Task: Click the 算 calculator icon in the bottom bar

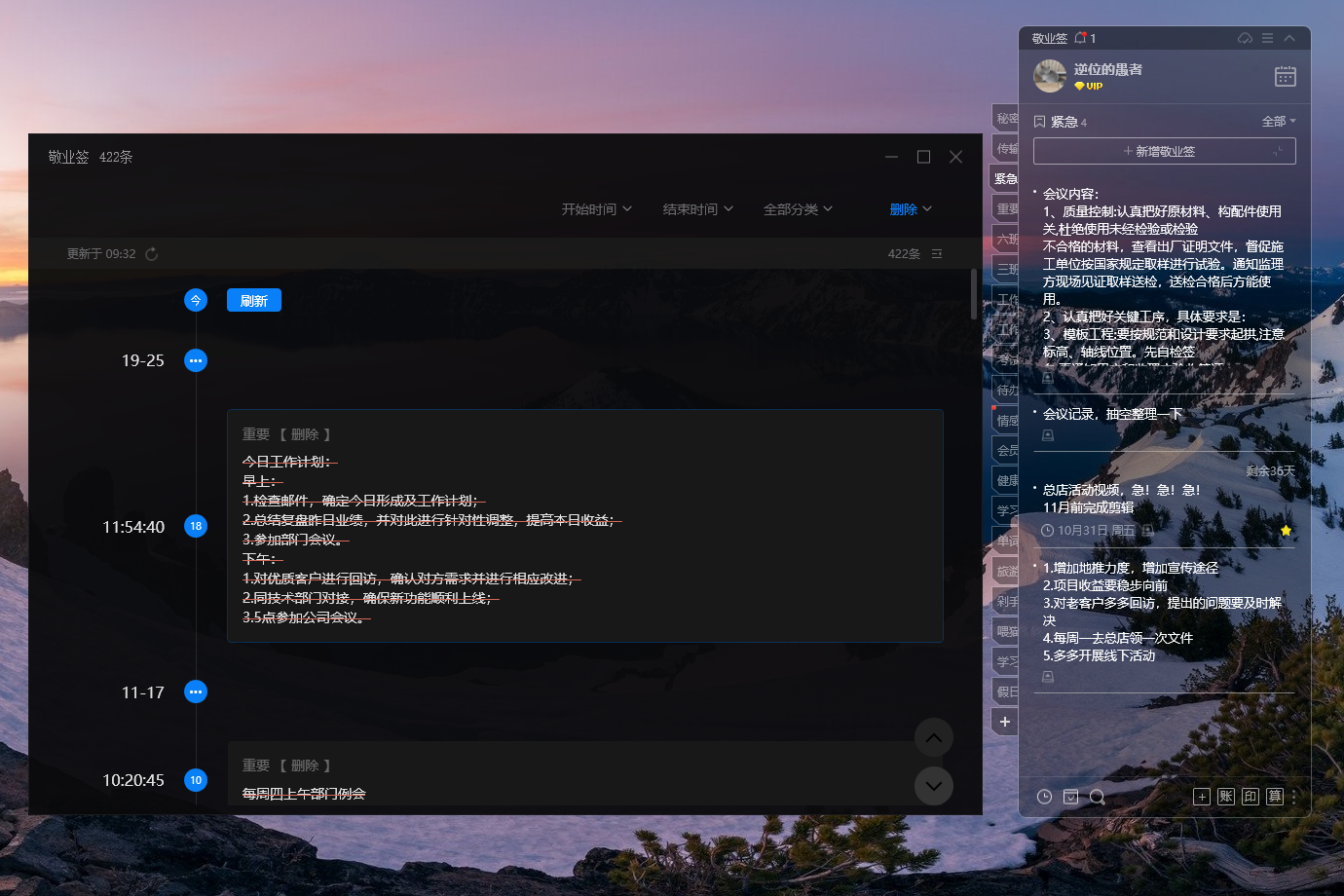Action: [1275, 797]
